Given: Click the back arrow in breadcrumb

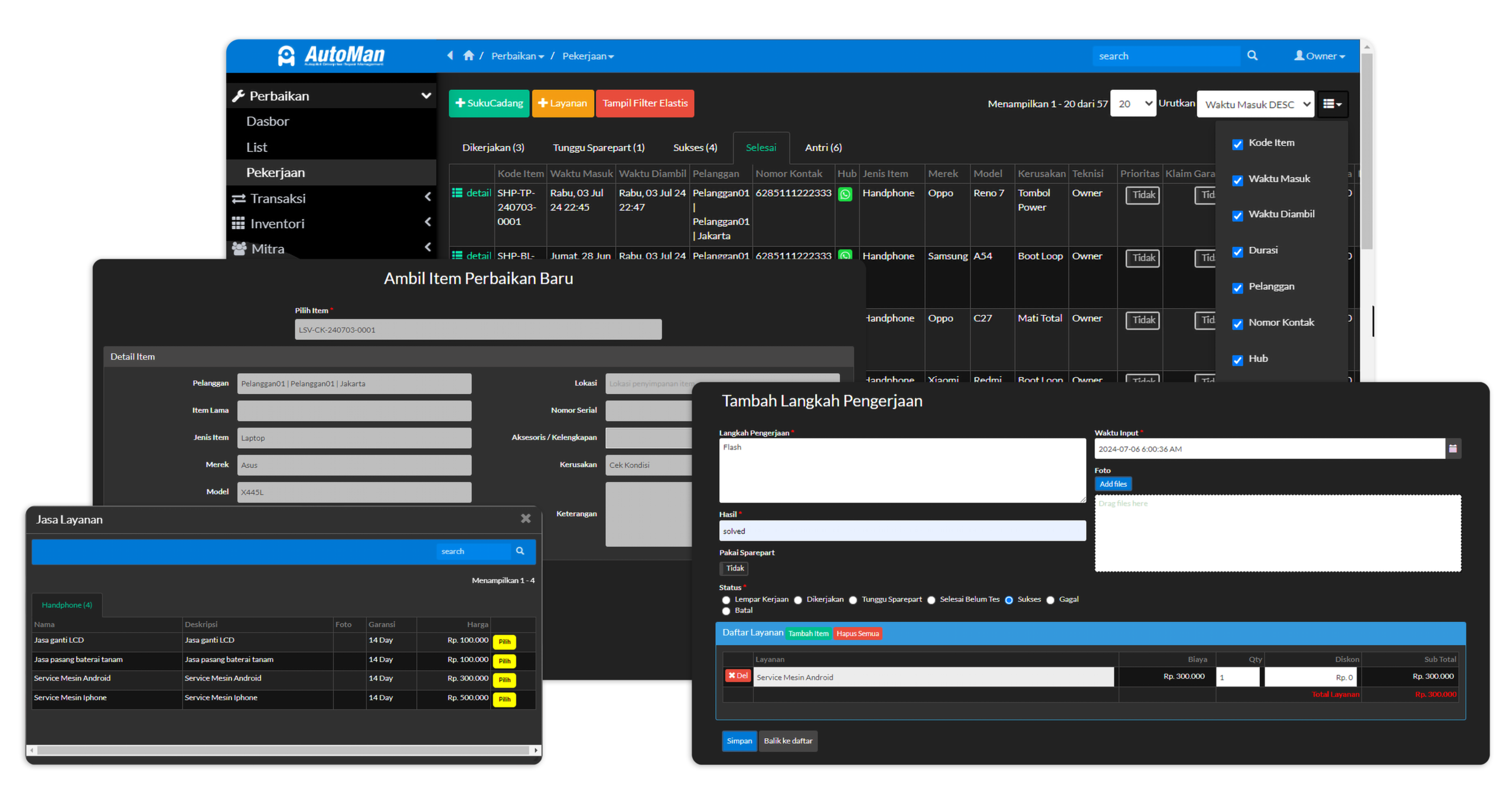Looking at the screenshot, I should [x=450, y=56].
